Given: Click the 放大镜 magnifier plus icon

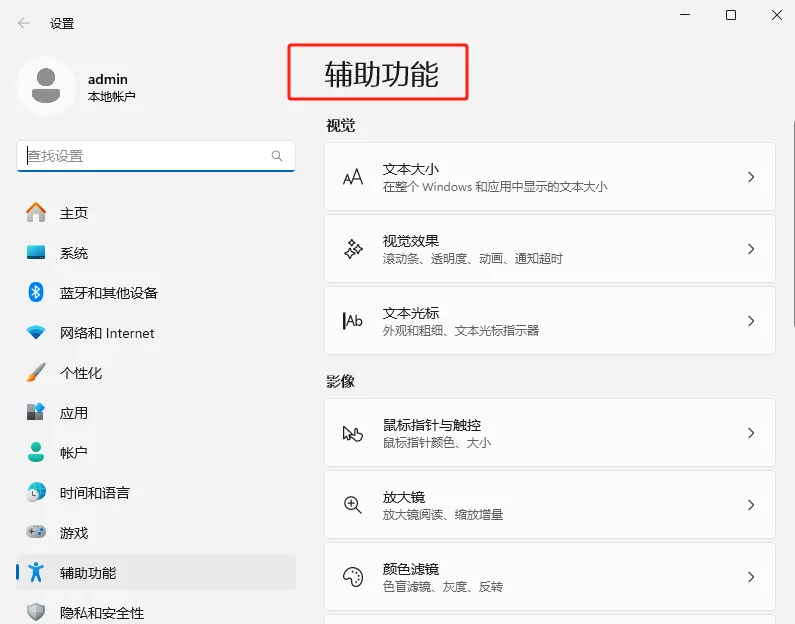Looking at the screenshot, I should [353, 505].
